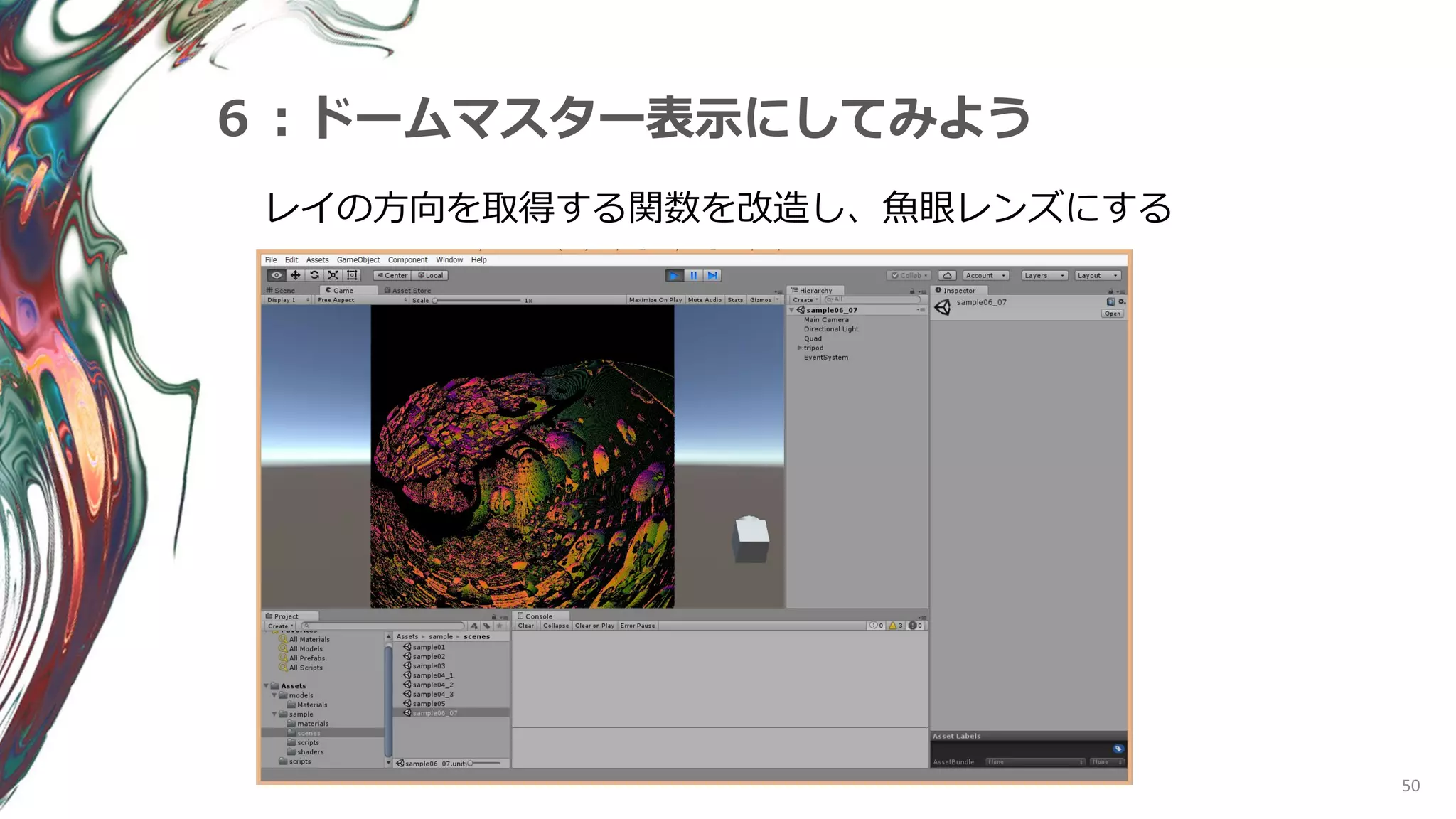Open Inspector help book icon
Screen dimensions: 1456x819
1110,302
